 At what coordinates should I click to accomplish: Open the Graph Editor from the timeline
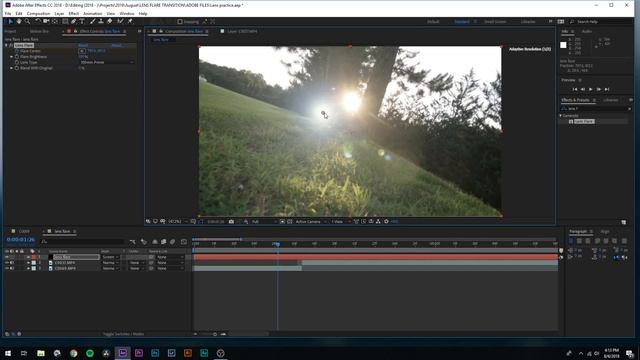point(184,242)
